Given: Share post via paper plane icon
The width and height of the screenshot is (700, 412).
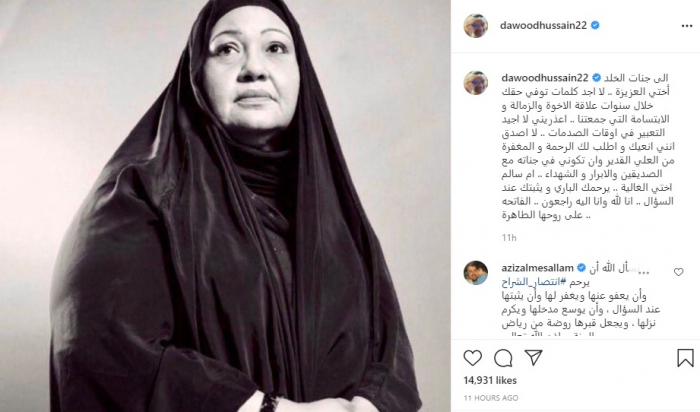Looking at the screenshot, I should (x=533, y=357).
